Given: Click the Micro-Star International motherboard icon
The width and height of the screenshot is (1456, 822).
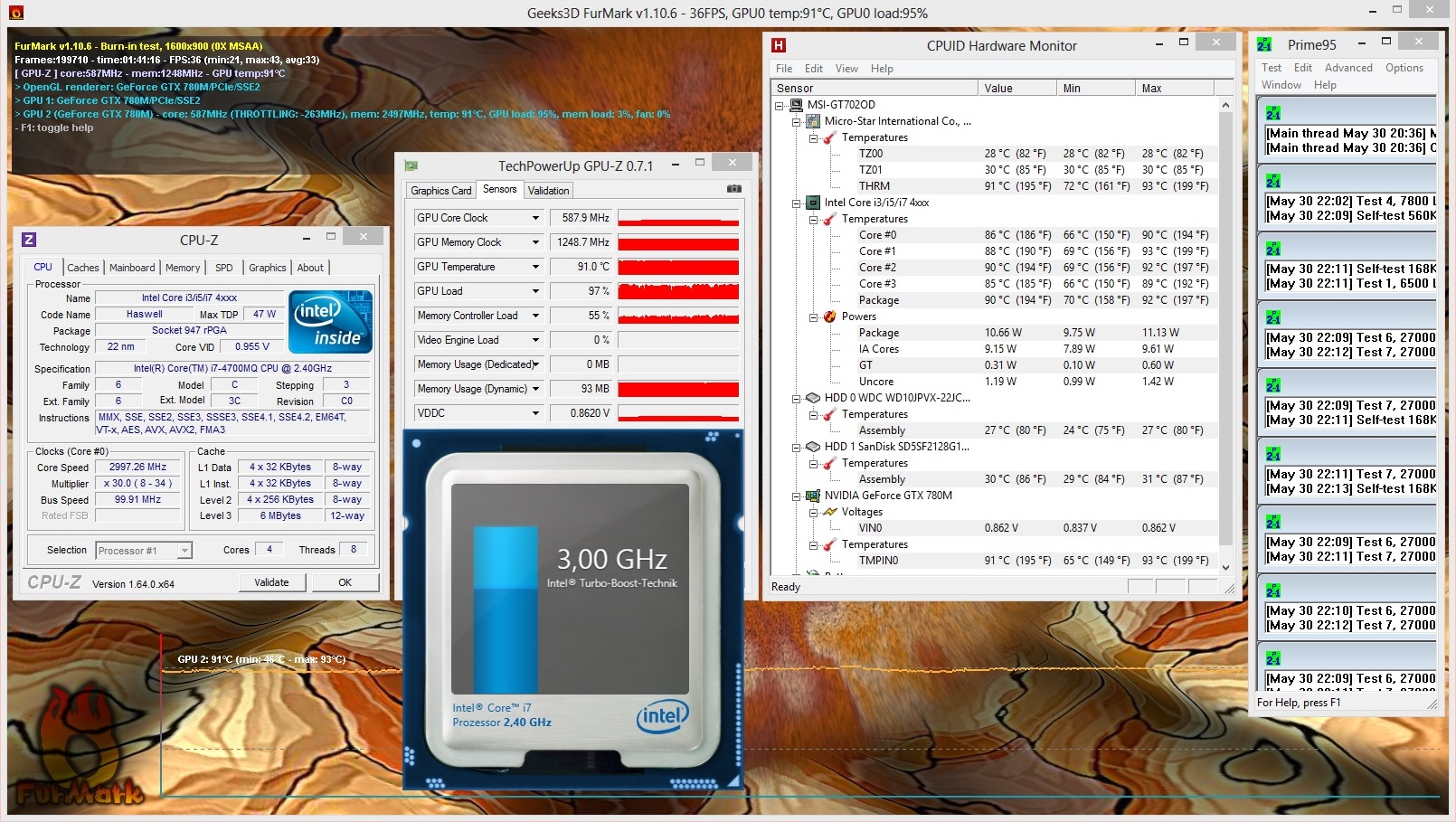Looking at the screenshot, I should pos(813,121).
